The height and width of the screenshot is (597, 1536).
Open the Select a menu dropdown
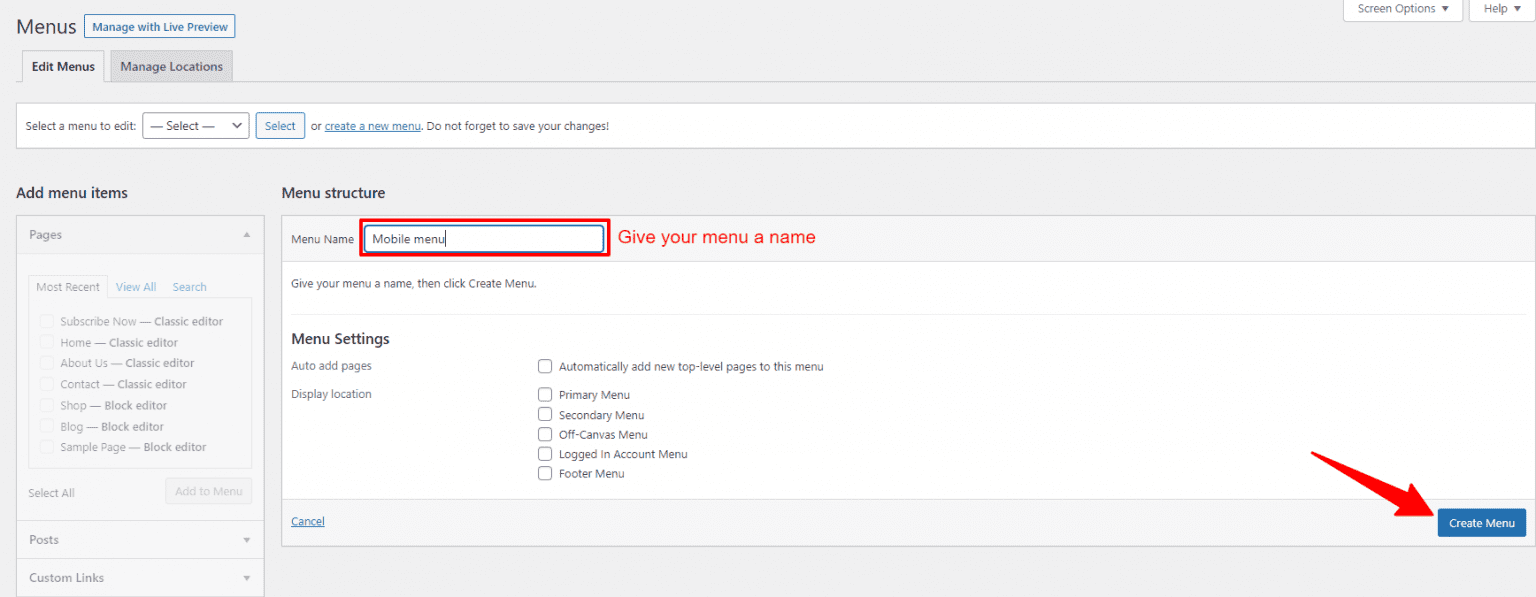coord(195,126)
